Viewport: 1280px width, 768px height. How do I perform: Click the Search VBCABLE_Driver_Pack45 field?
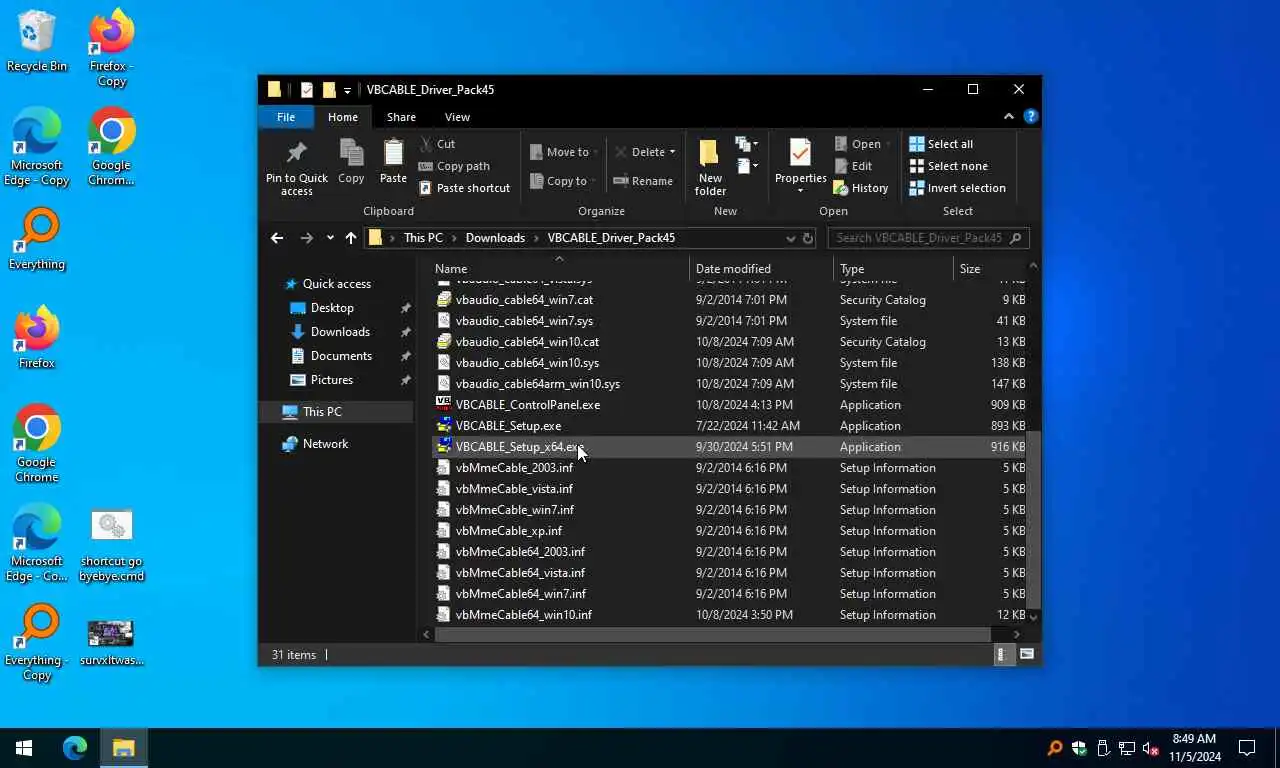click(928, 238)
